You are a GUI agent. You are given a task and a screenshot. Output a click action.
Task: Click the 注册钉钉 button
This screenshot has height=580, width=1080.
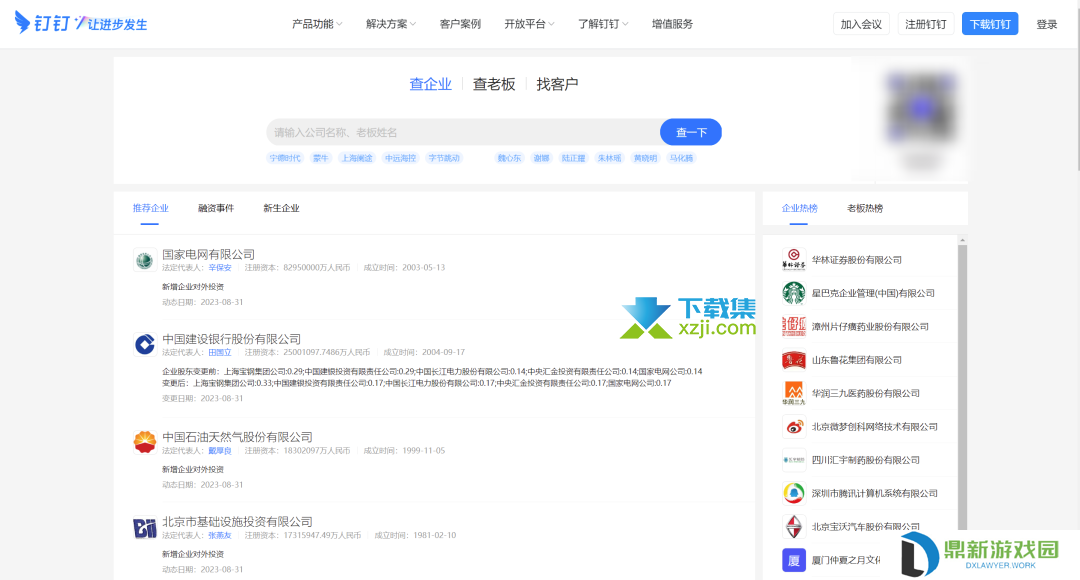[926, 24]
